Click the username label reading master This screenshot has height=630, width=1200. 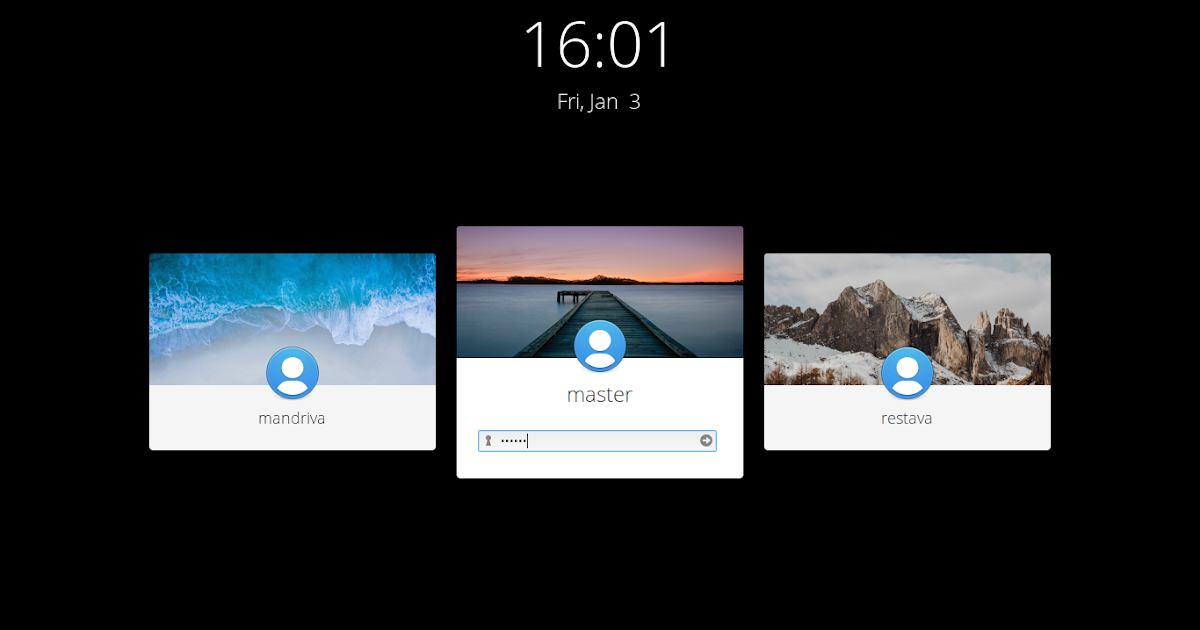(599, 395)
